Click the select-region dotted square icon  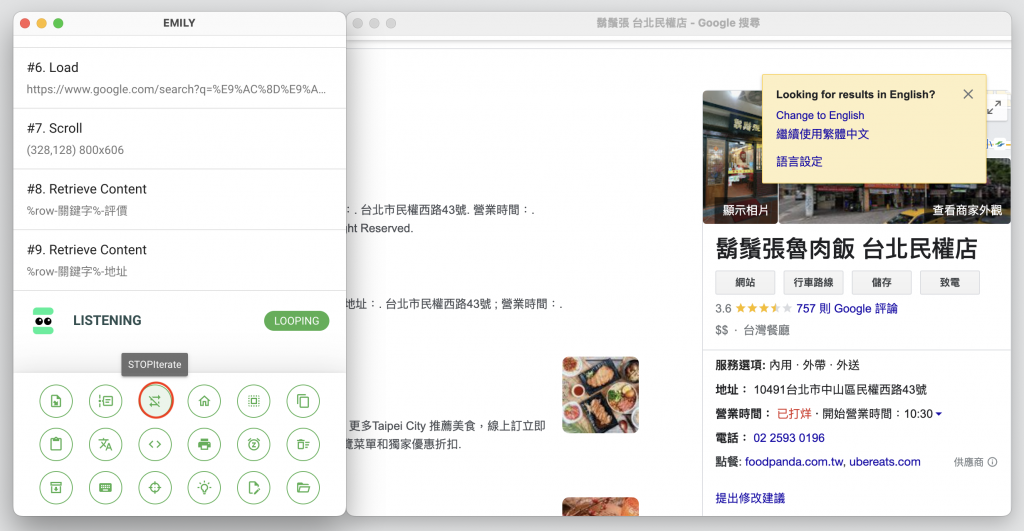point(254,401)
